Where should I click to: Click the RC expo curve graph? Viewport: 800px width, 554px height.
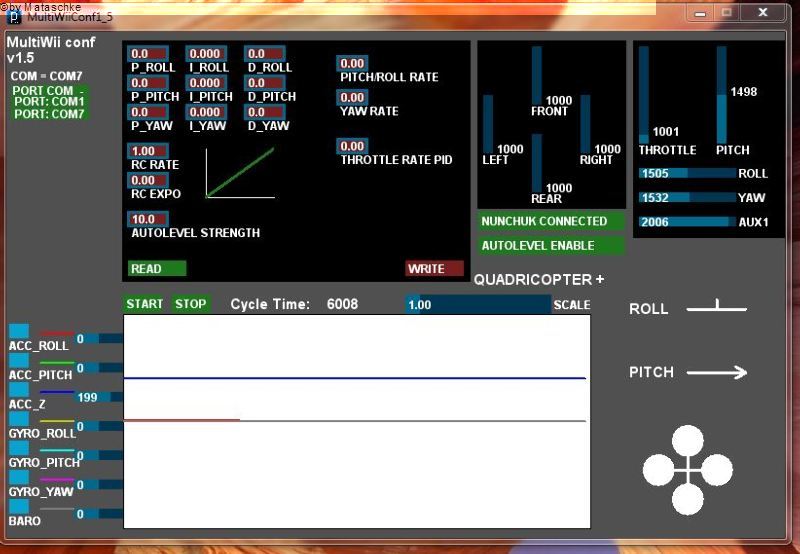(240, 173)
